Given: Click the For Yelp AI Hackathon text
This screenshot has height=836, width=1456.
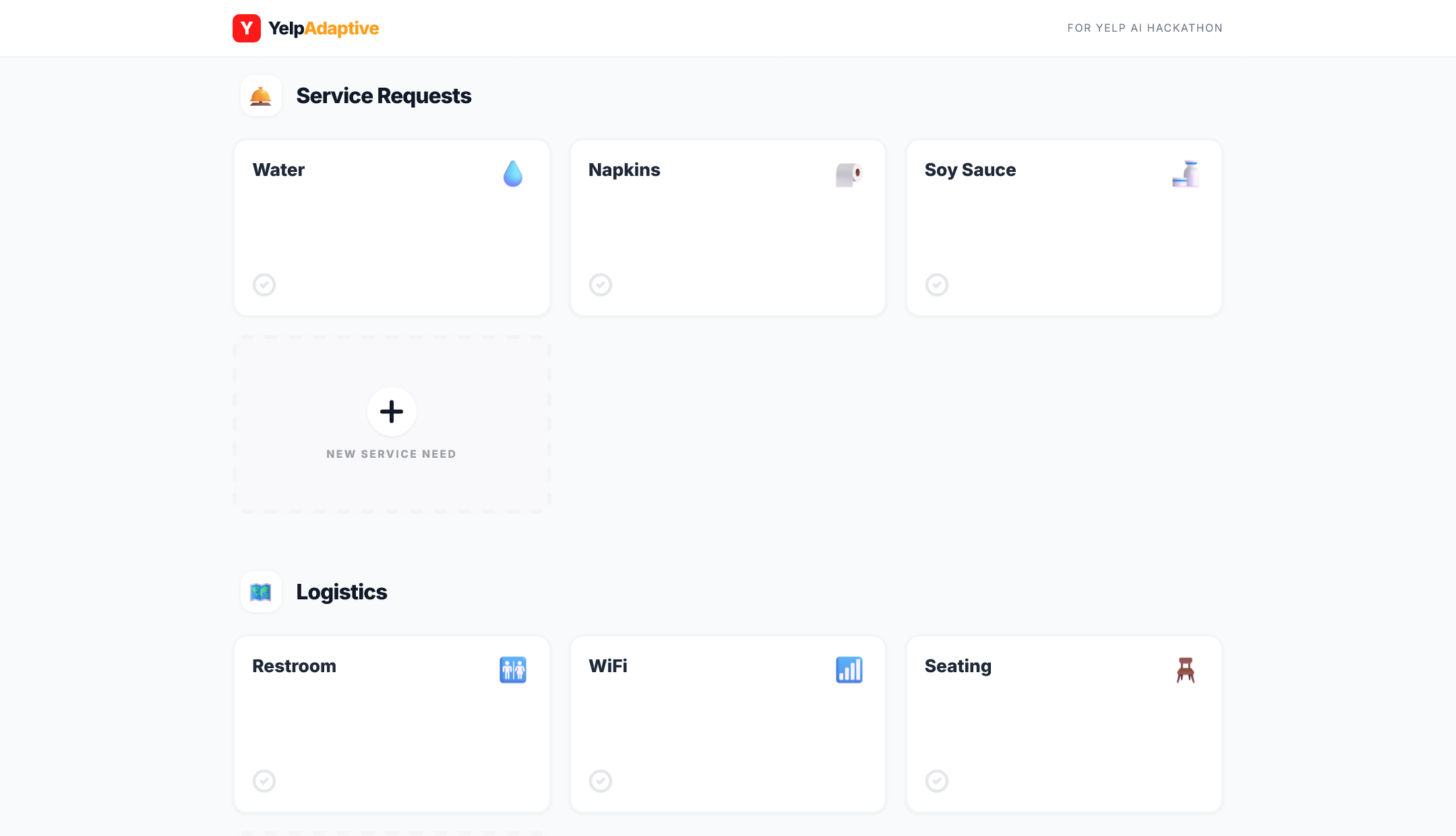Looking at the screenshot, I should [1145, 28].
